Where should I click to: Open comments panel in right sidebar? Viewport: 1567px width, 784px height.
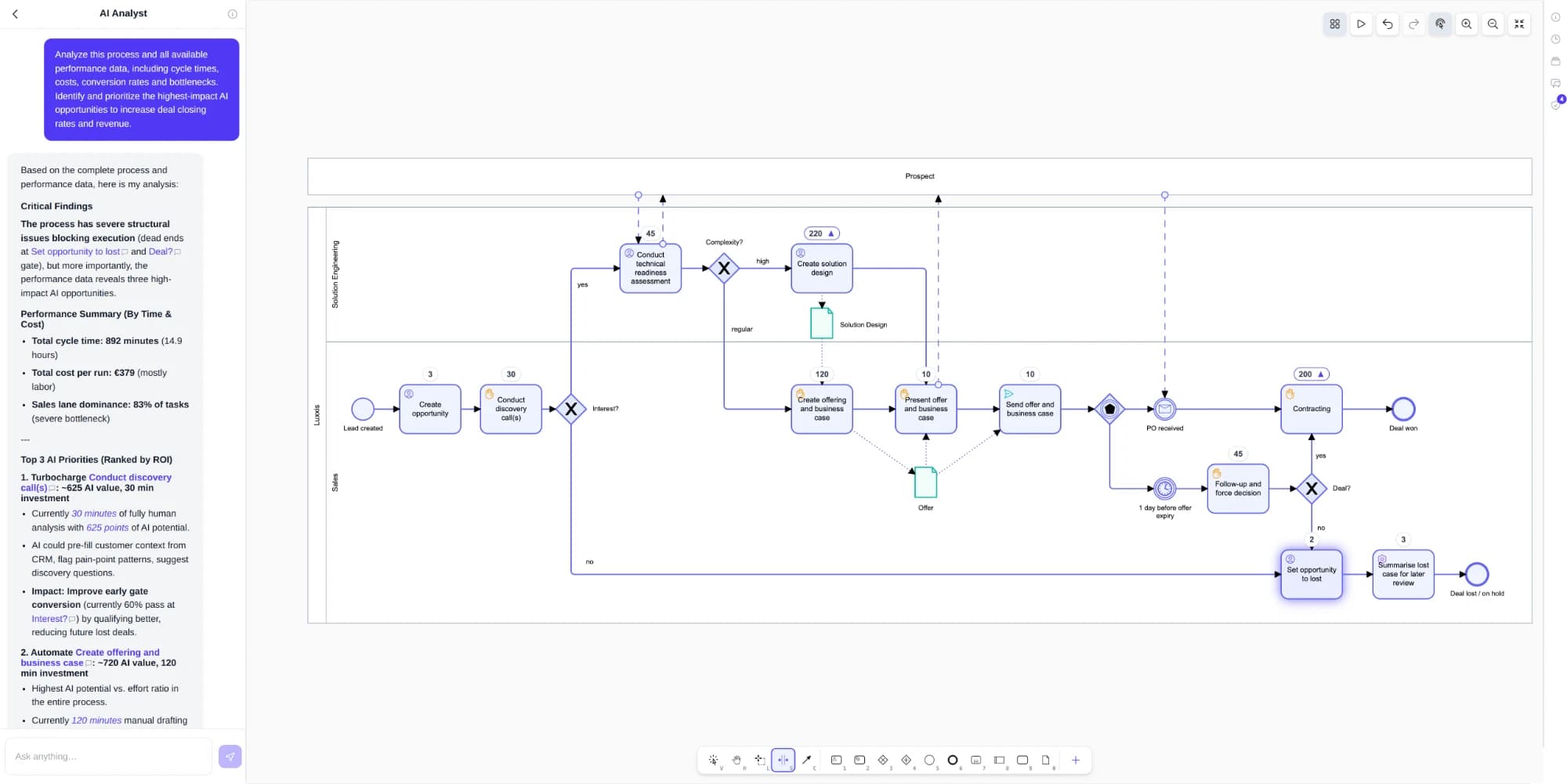click(x=1555, y=83)
